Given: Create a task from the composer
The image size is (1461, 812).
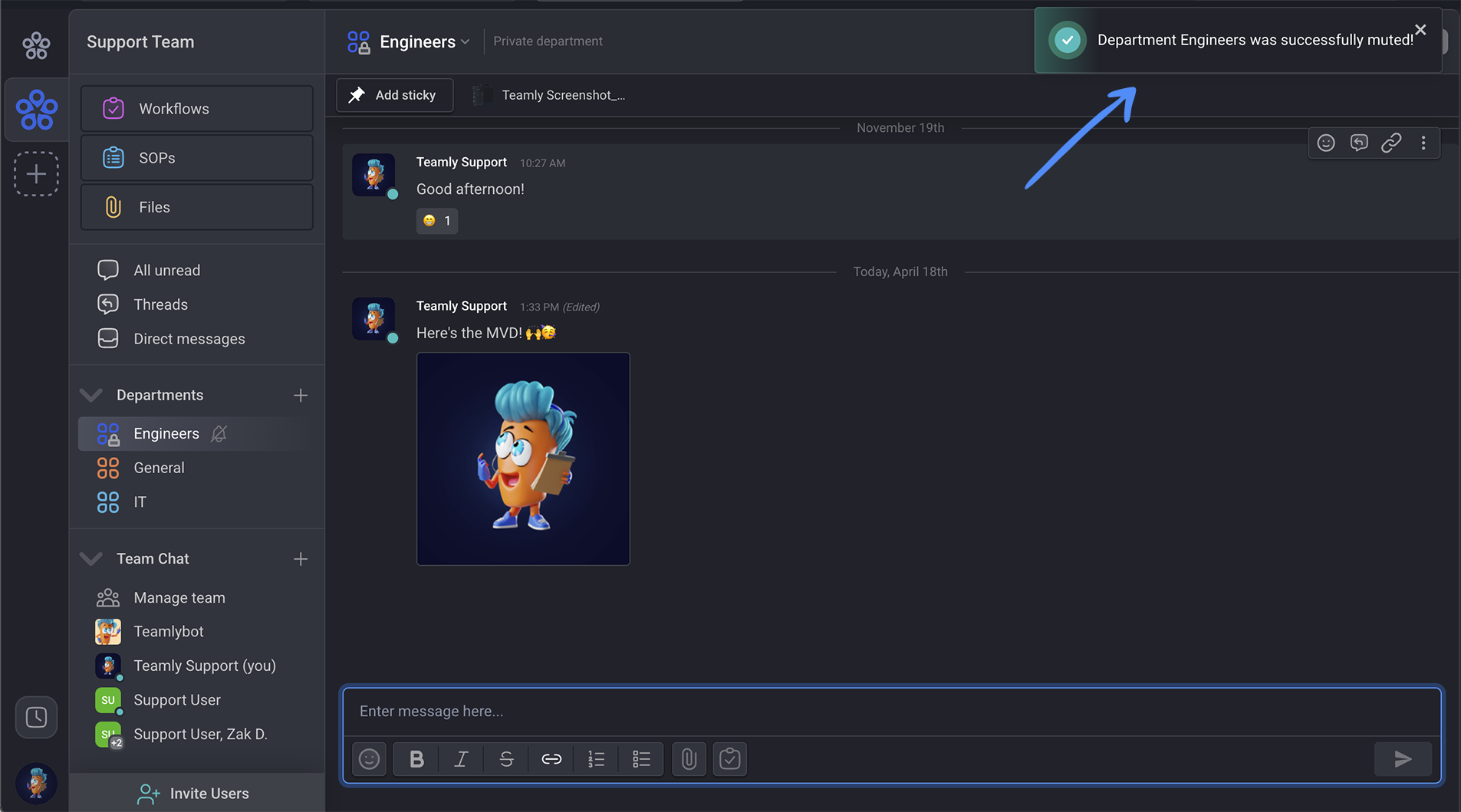Looking at the screenshot, I should pyautogui.click(x=730, y=759).
